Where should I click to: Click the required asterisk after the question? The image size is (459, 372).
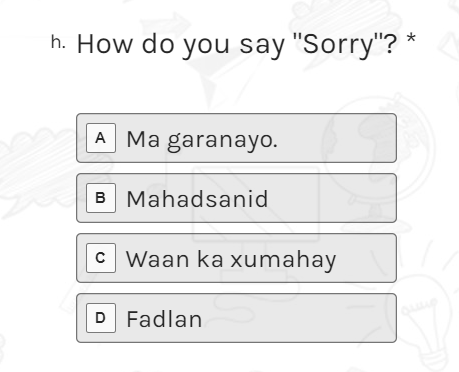tap(411, 39)
